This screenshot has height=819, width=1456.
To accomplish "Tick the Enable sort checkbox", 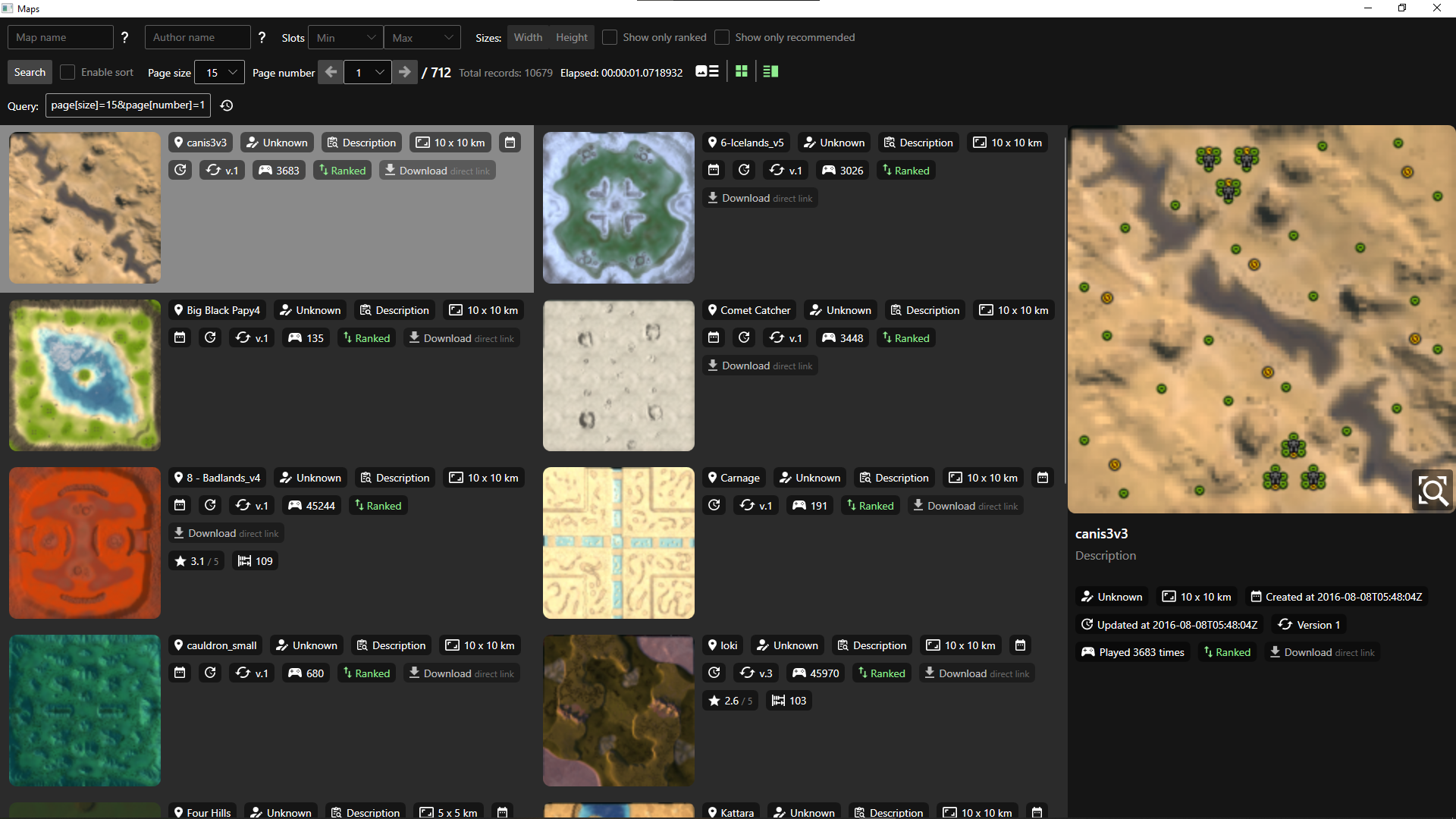I will 67,72.
